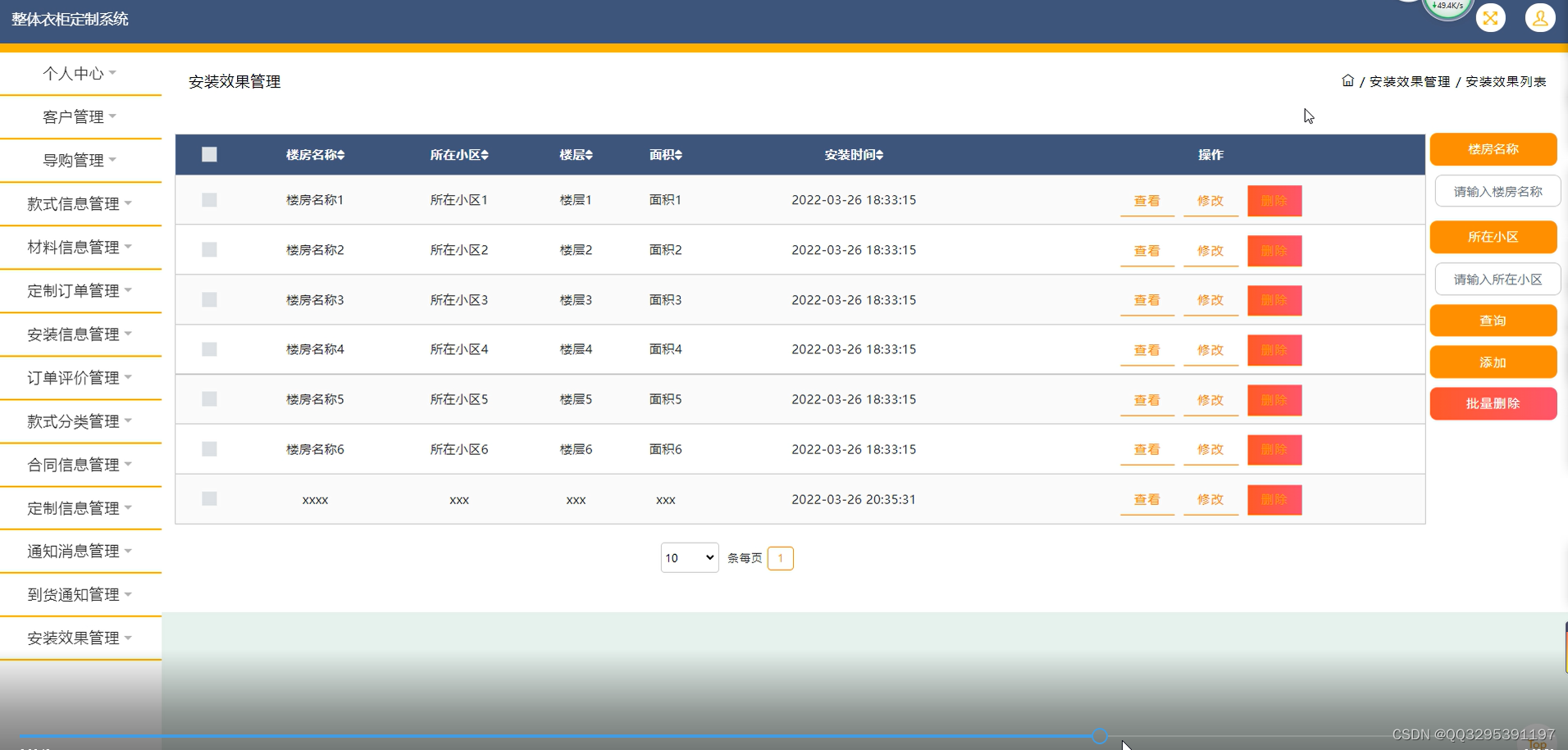Image resolution: width=1568 pixels, height=750 pixels.
Task: Sort by 安装时间 column arrows
Action: (879, 155)
